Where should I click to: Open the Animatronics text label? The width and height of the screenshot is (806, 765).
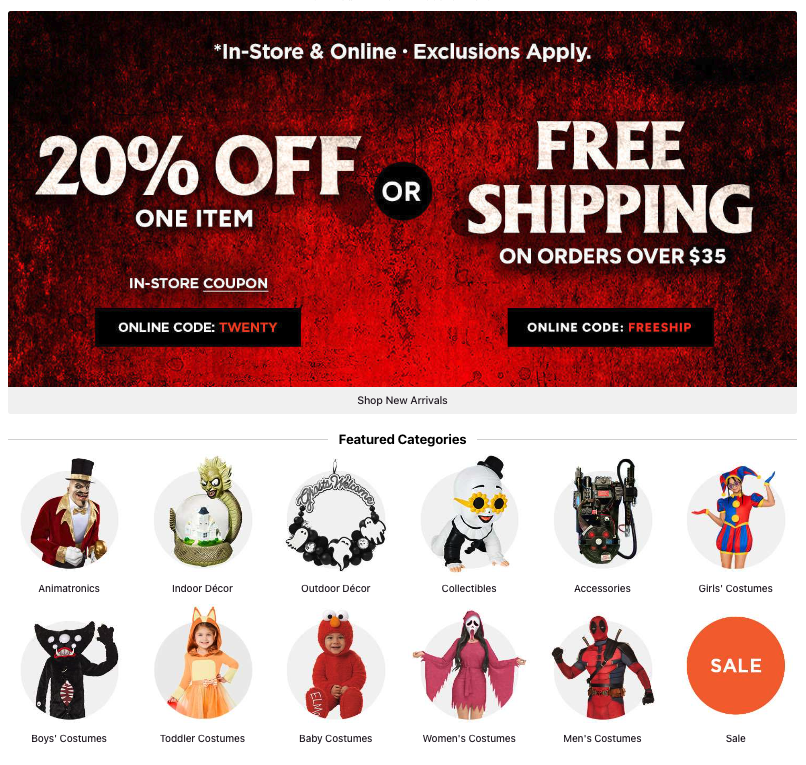69,589
